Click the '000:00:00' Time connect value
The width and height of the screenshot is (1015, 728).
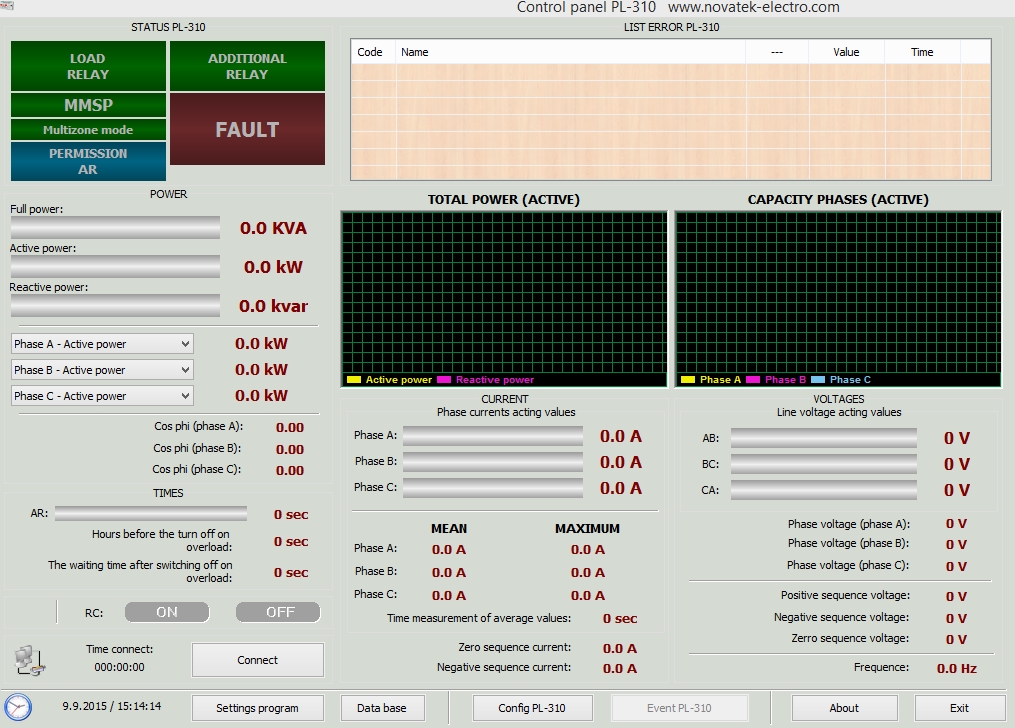[x=120, y=667]
